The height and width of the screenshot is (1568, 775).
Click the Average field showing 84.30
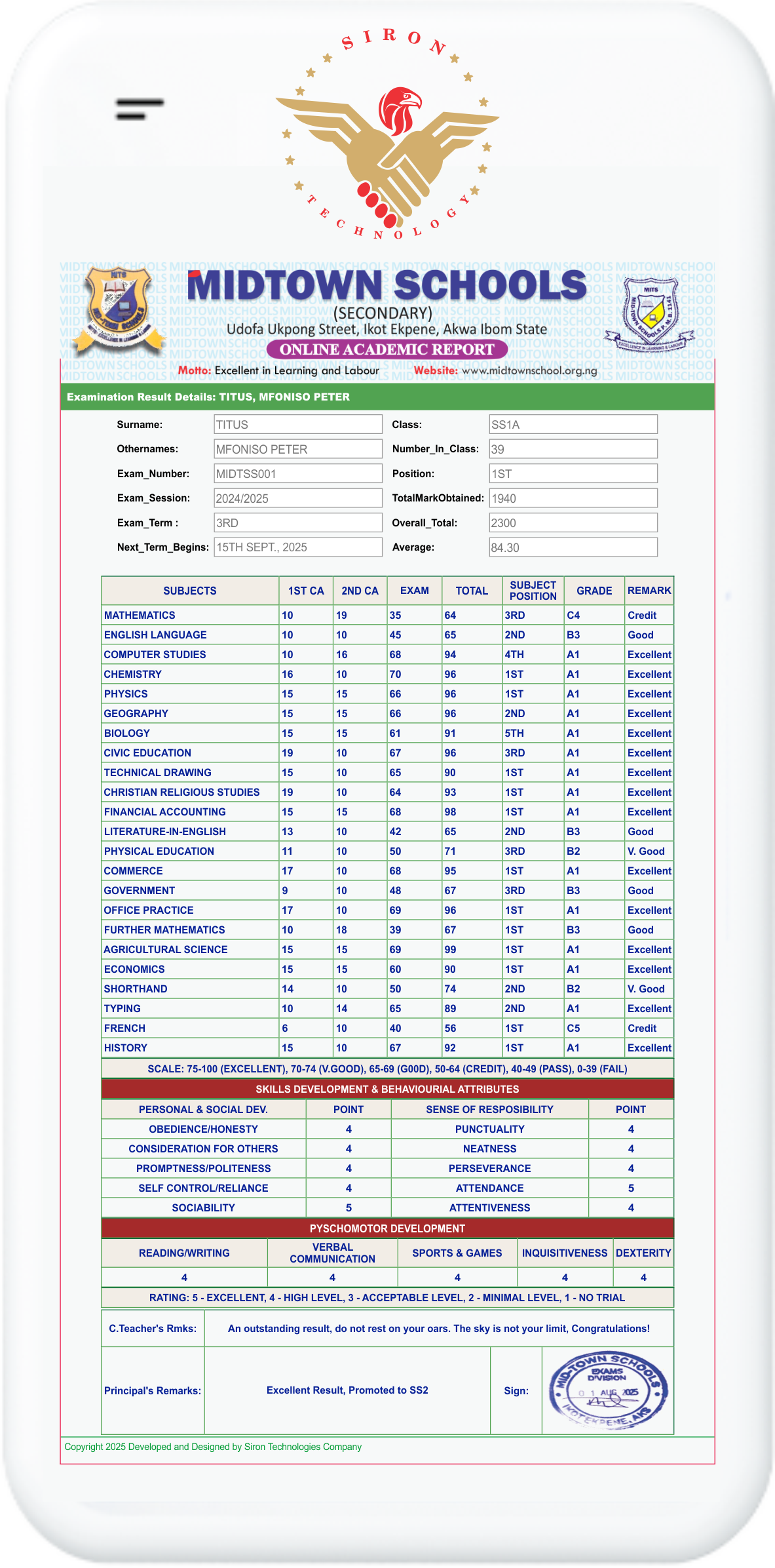click(x=573, y=547)
